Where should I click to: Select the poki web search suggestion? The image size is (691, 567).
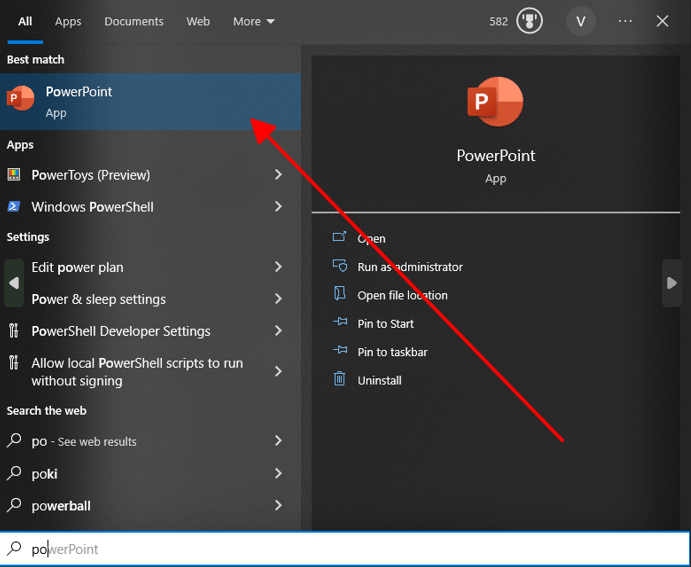click(x=46, y=473)
